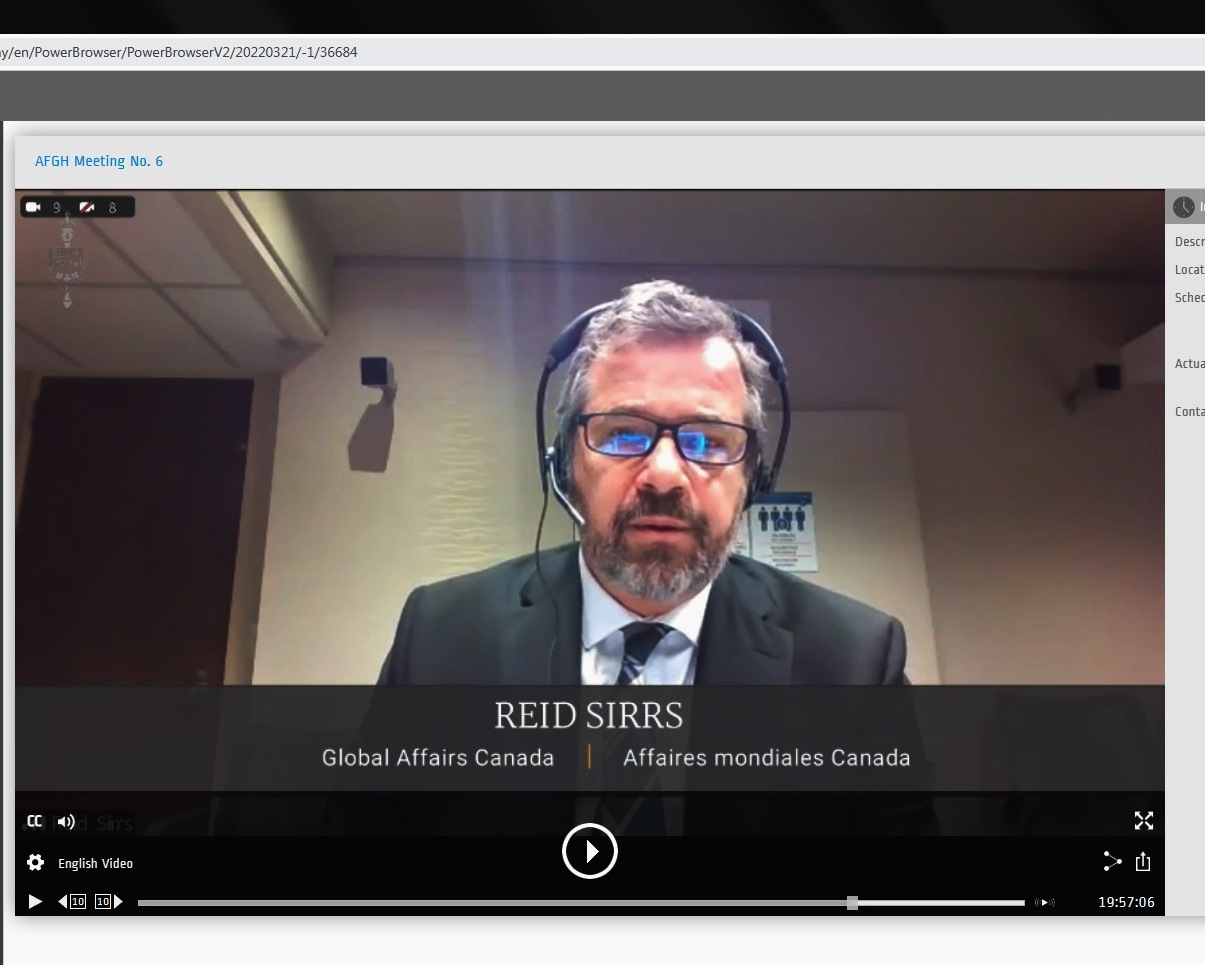Open the AFGH Meeting No. 6 link
The height and width of the screenshot is (965, 1205).
99,161
